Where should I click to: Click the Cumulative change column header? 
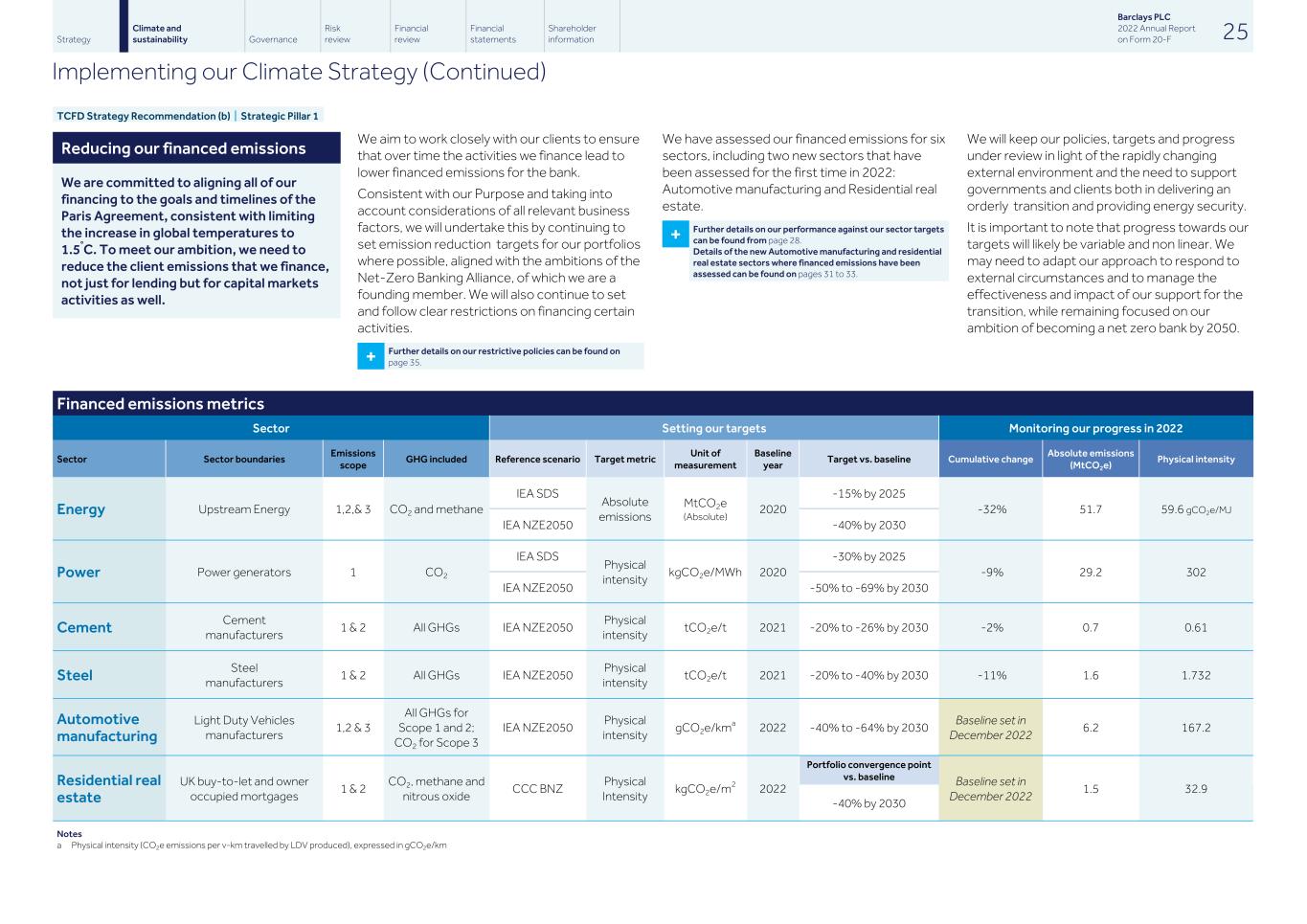[990, 460]
